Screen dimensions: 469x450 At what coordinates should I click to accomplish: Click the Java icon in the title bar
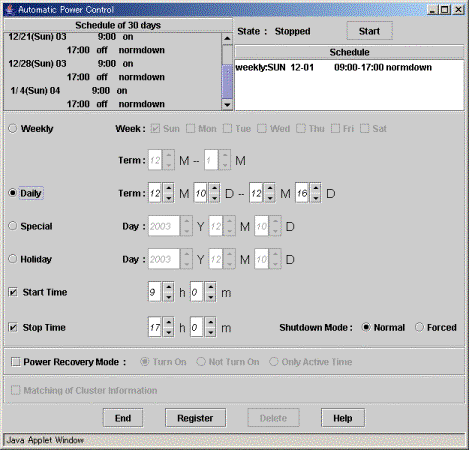pos(10,9)
